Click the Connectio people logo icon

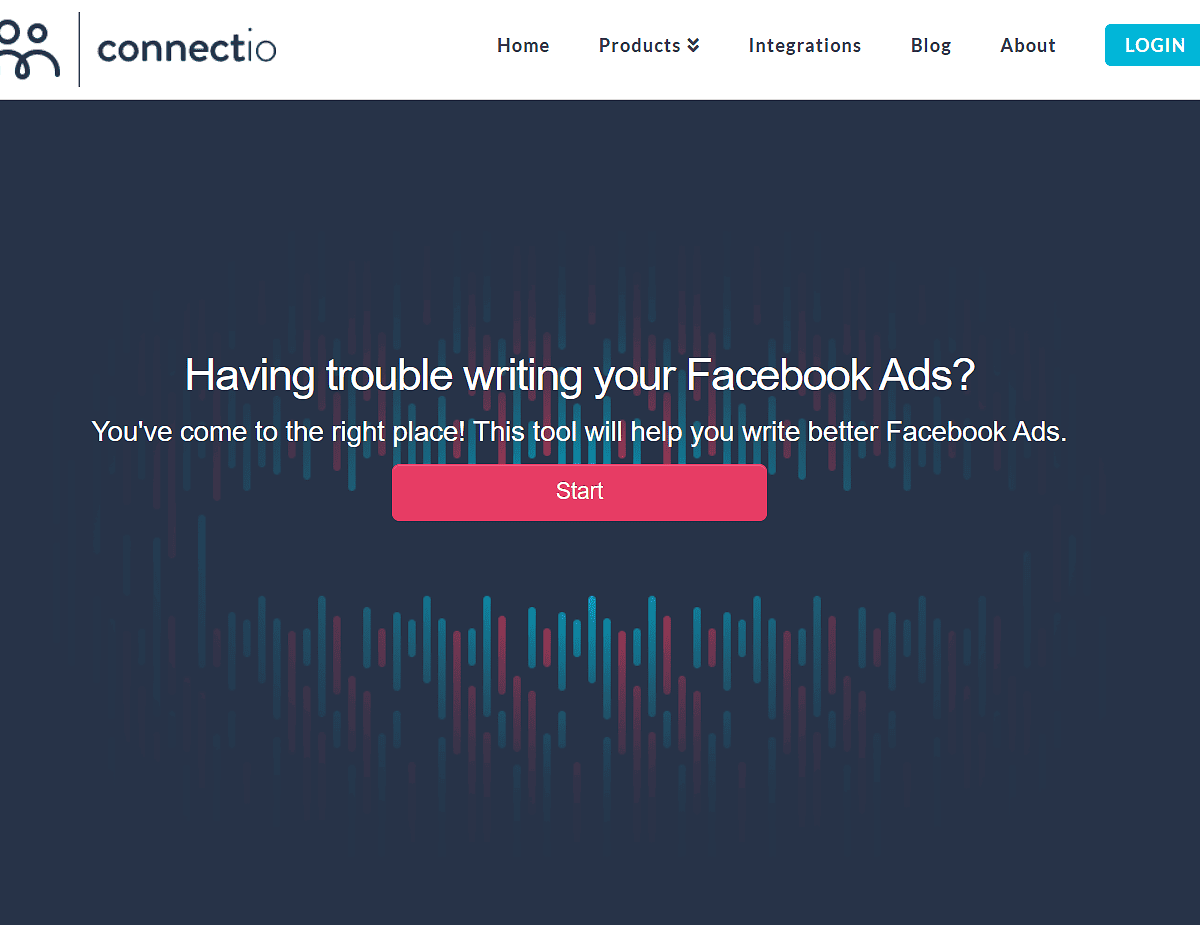pos(30,47)
